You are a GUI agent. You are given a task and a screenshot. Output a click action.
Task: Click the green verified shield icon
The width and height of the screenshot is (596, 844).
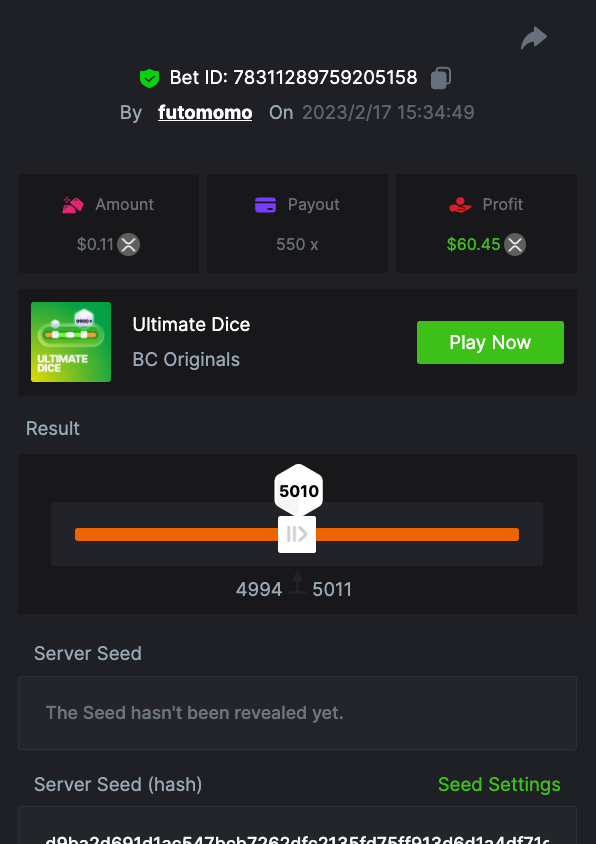point(149,78)
